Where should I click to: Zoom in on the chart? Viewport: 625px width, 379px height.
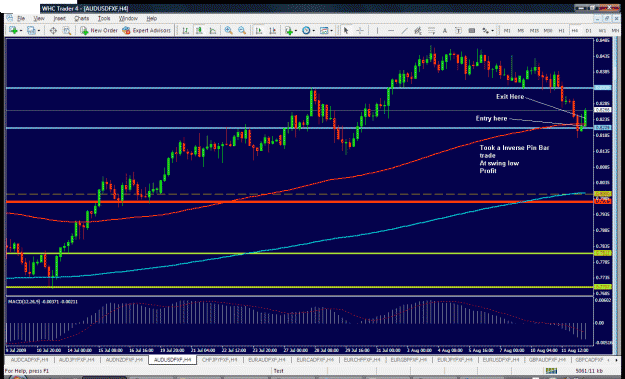click(x=228, y=30)
